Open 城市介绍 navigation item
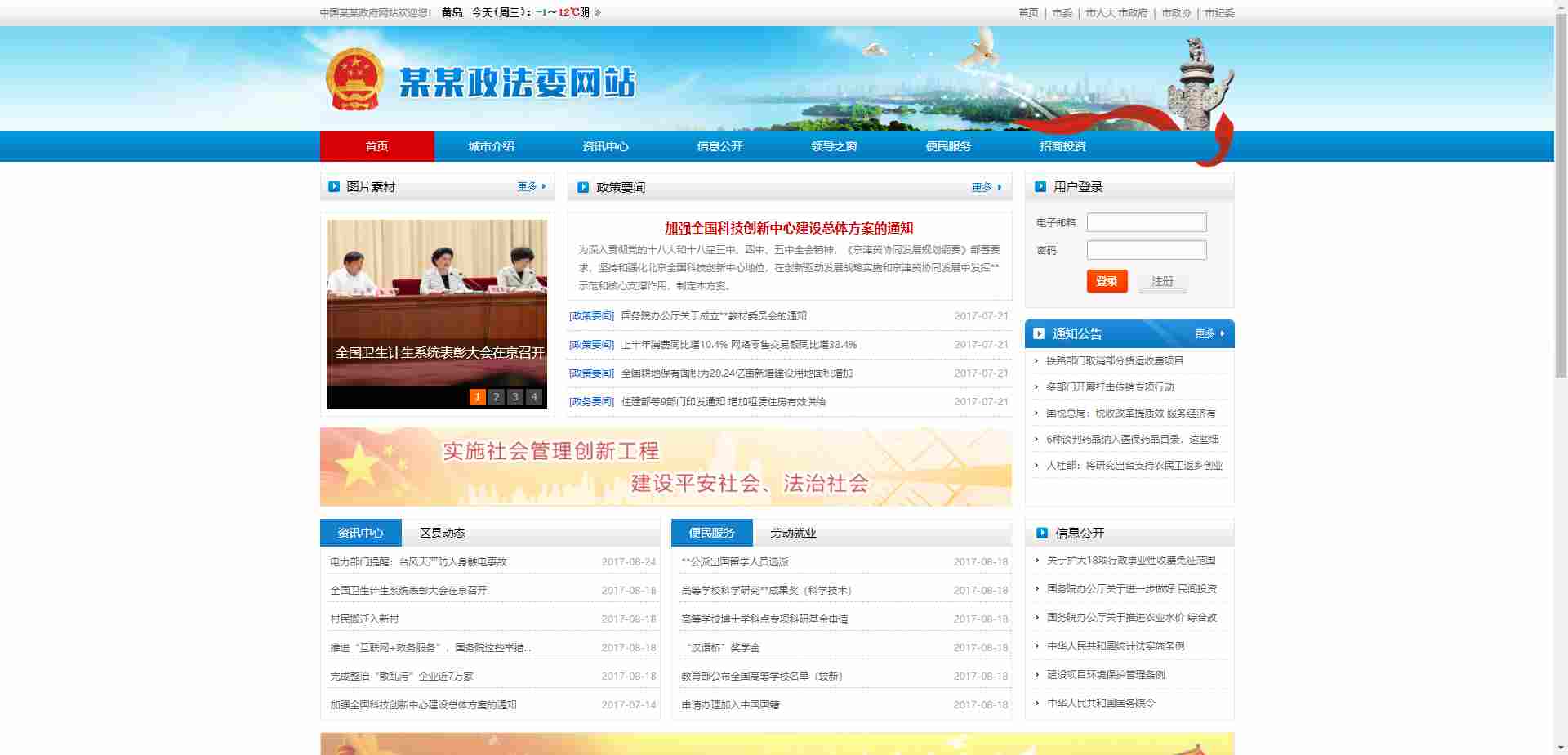1568x755 pixels. click(492, 146)
